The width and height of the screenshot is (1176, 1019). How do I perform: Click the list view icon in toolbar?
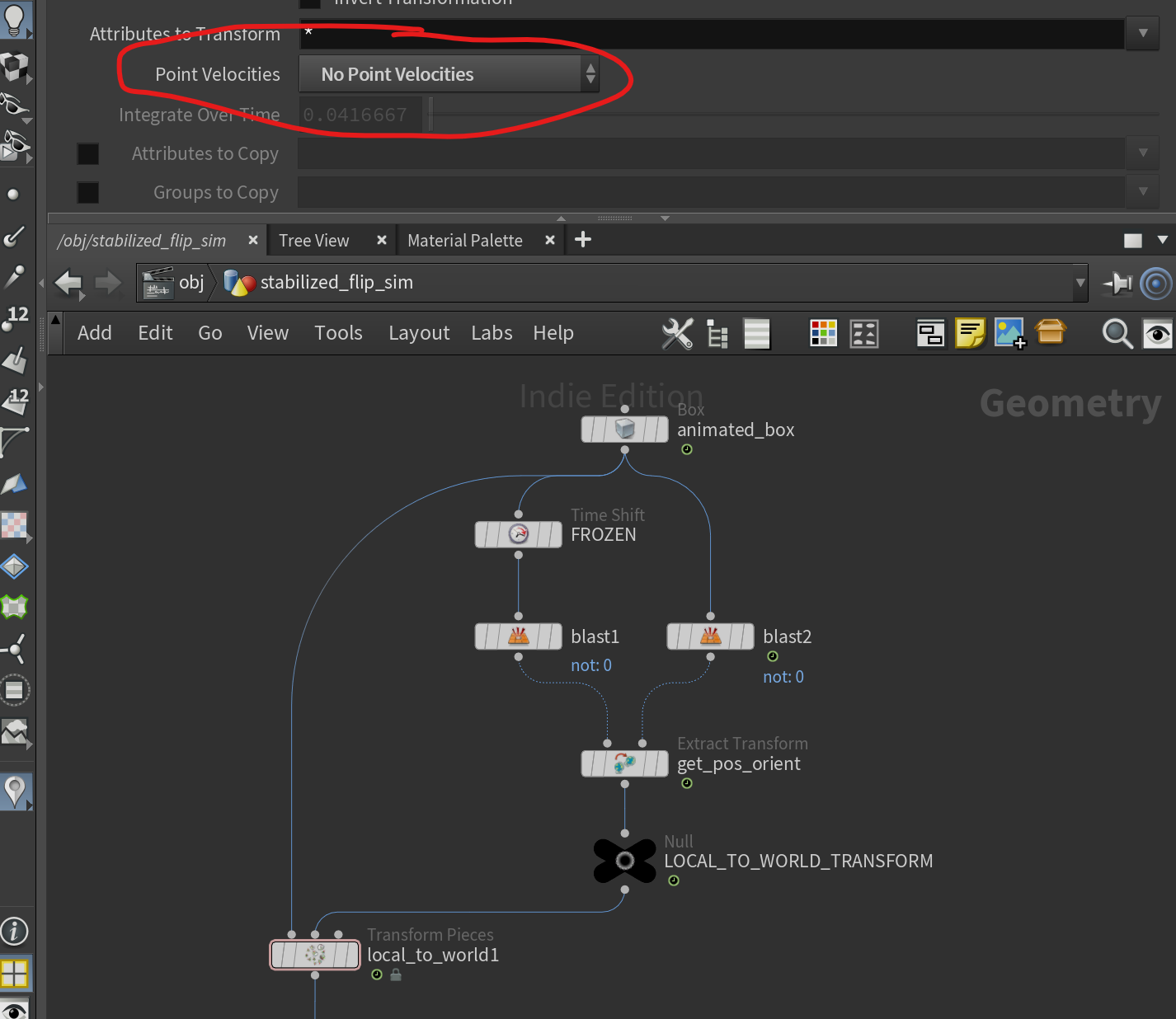pos(756,333)
